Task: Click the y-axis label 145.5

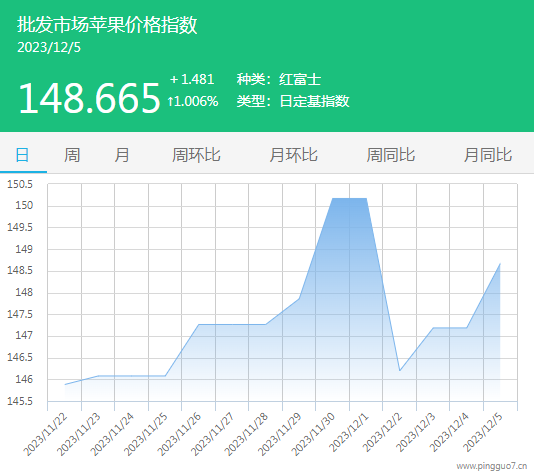Action: (x=20, y=401)
